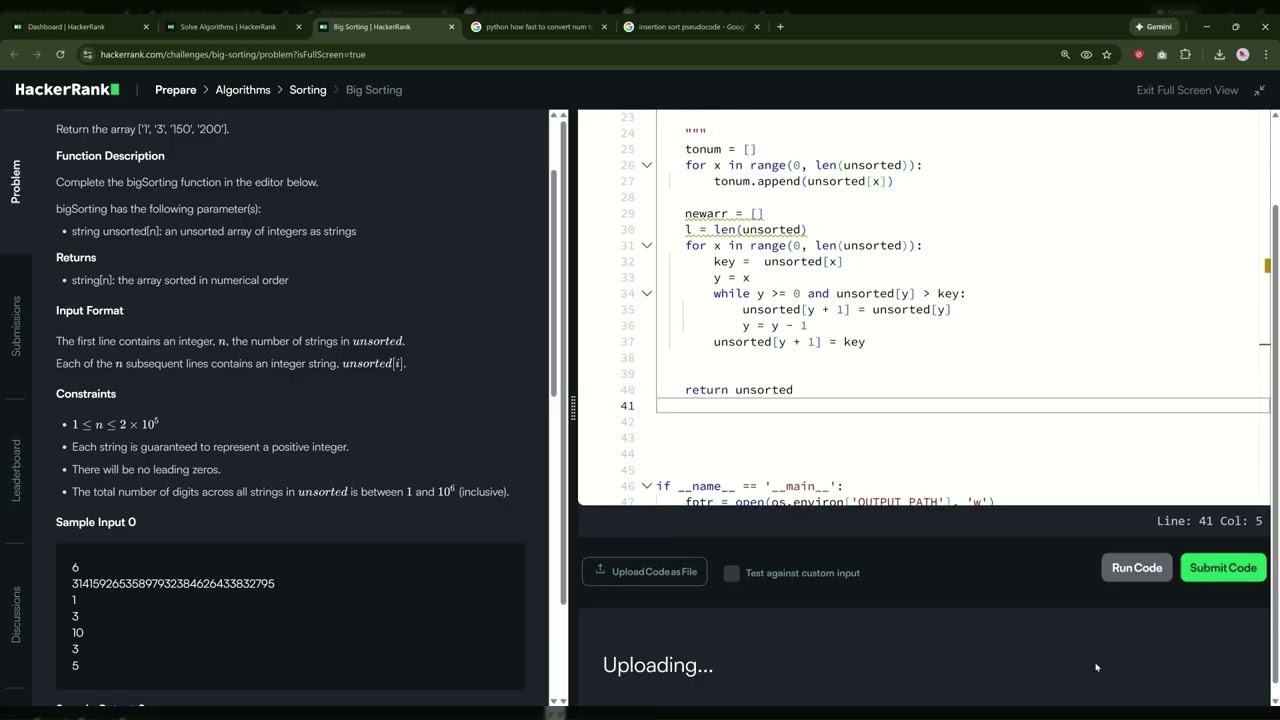The image size is (1280, 720).
Task: Open browser downloads icon
Action: click(x=1220, y=54)
